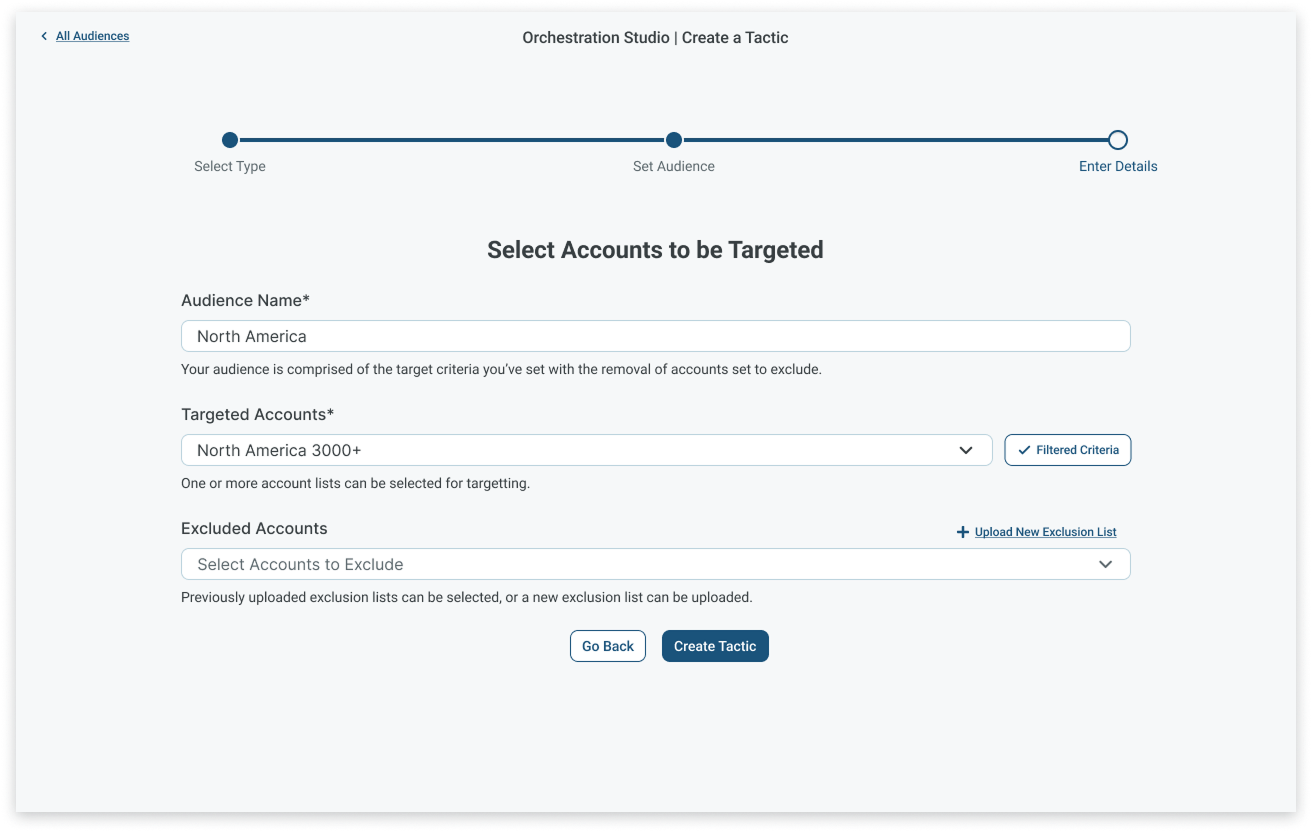The height and width of the screenshot is (832, 1312).
Task: Click the Filtered Criteria button
Action: (1068, 450)
